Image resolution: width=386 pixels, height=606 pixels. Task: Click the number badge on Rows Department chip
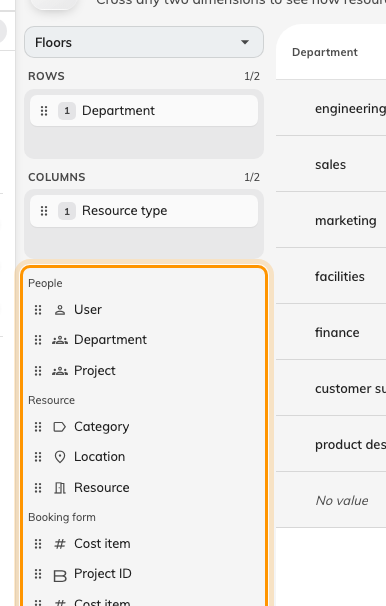pyautogui.click(x=67, y=111)
